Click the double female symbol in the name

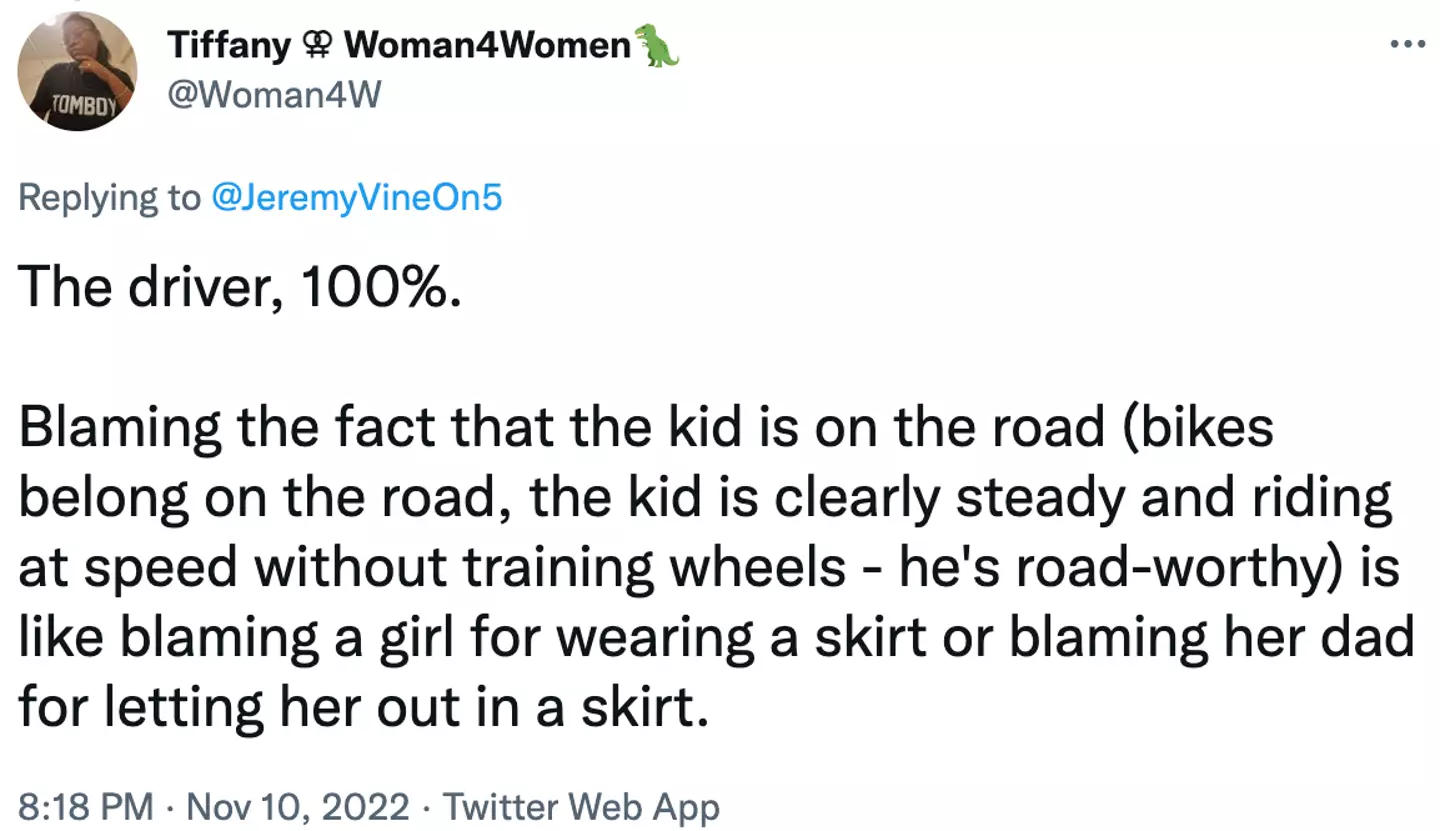(319, 45)
